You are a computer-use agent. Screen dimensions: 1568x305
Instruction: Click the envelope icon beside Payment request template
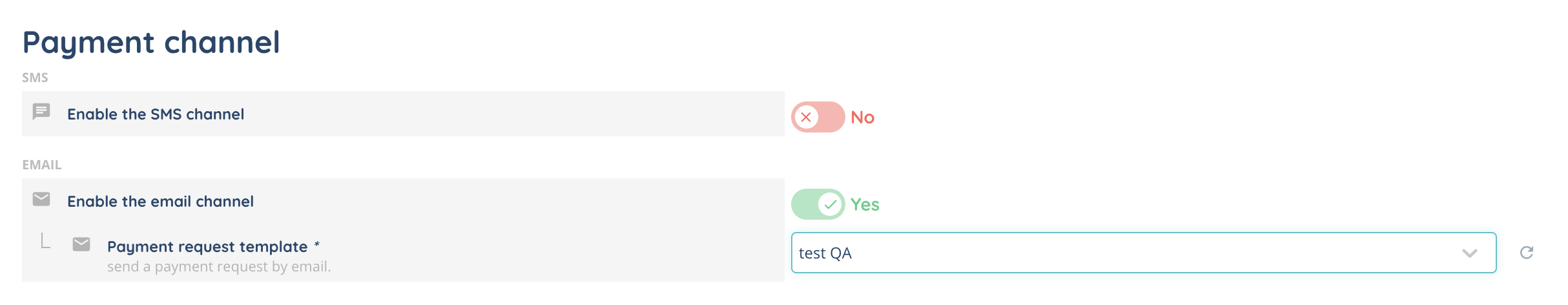81,244
